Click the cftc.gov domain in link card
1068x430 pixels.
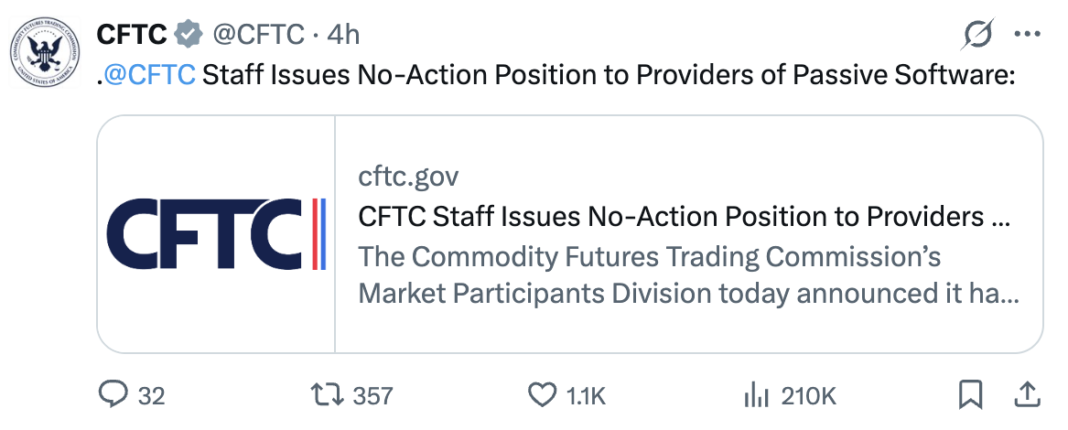[409, 177]
